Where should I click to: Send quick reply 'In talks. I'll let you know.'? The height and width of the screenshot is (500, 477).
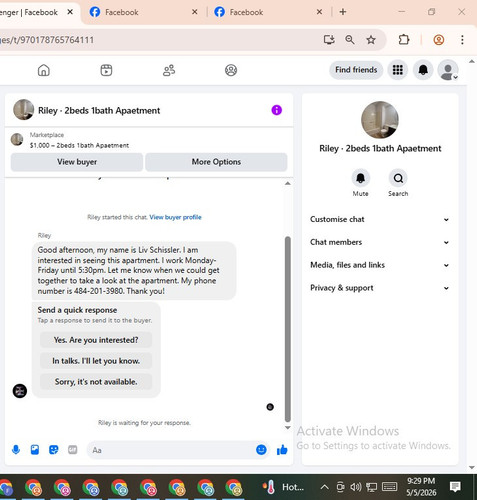96,361
